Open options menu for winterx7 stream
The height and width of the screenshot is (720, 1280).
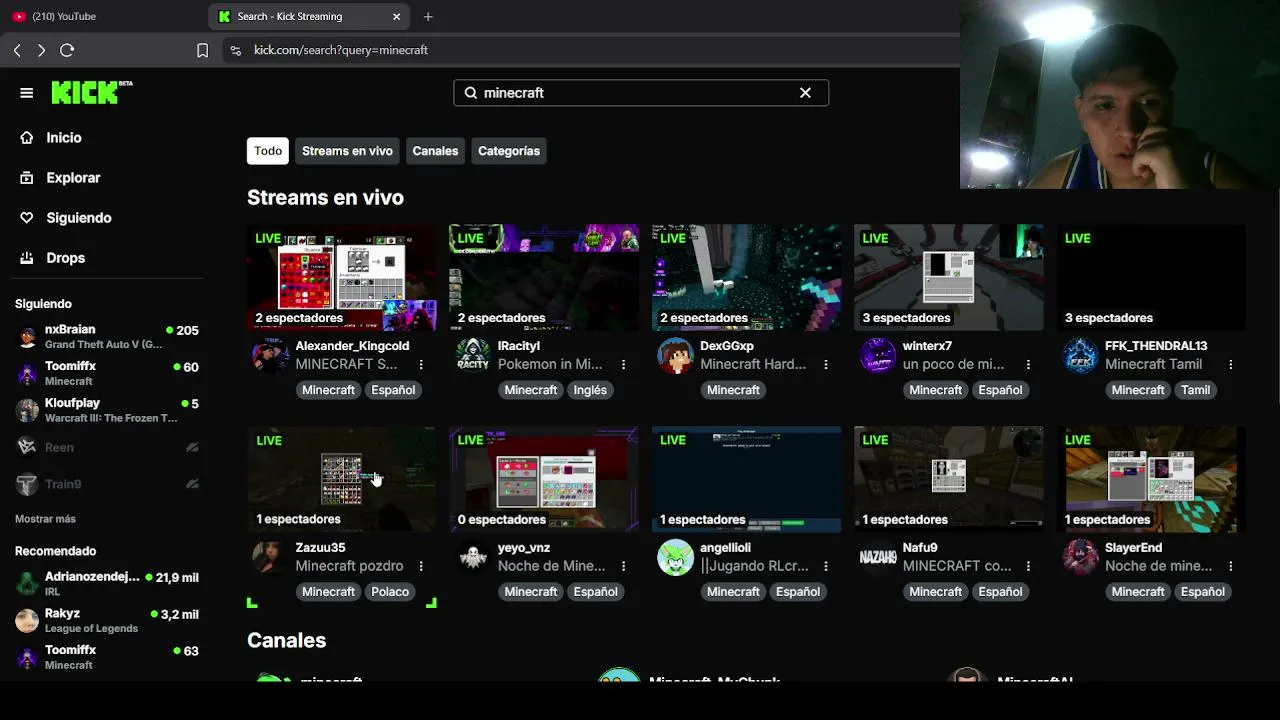[x=1028, y=365]
